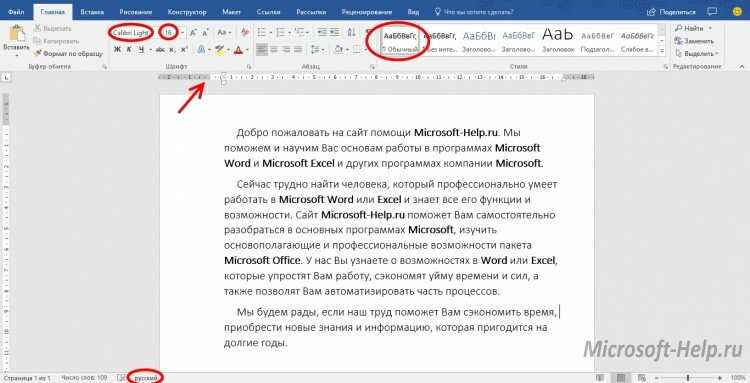The image size is (750, 383).
Task: Sort text with the A-Z sort icon
Action: [352, 33]
